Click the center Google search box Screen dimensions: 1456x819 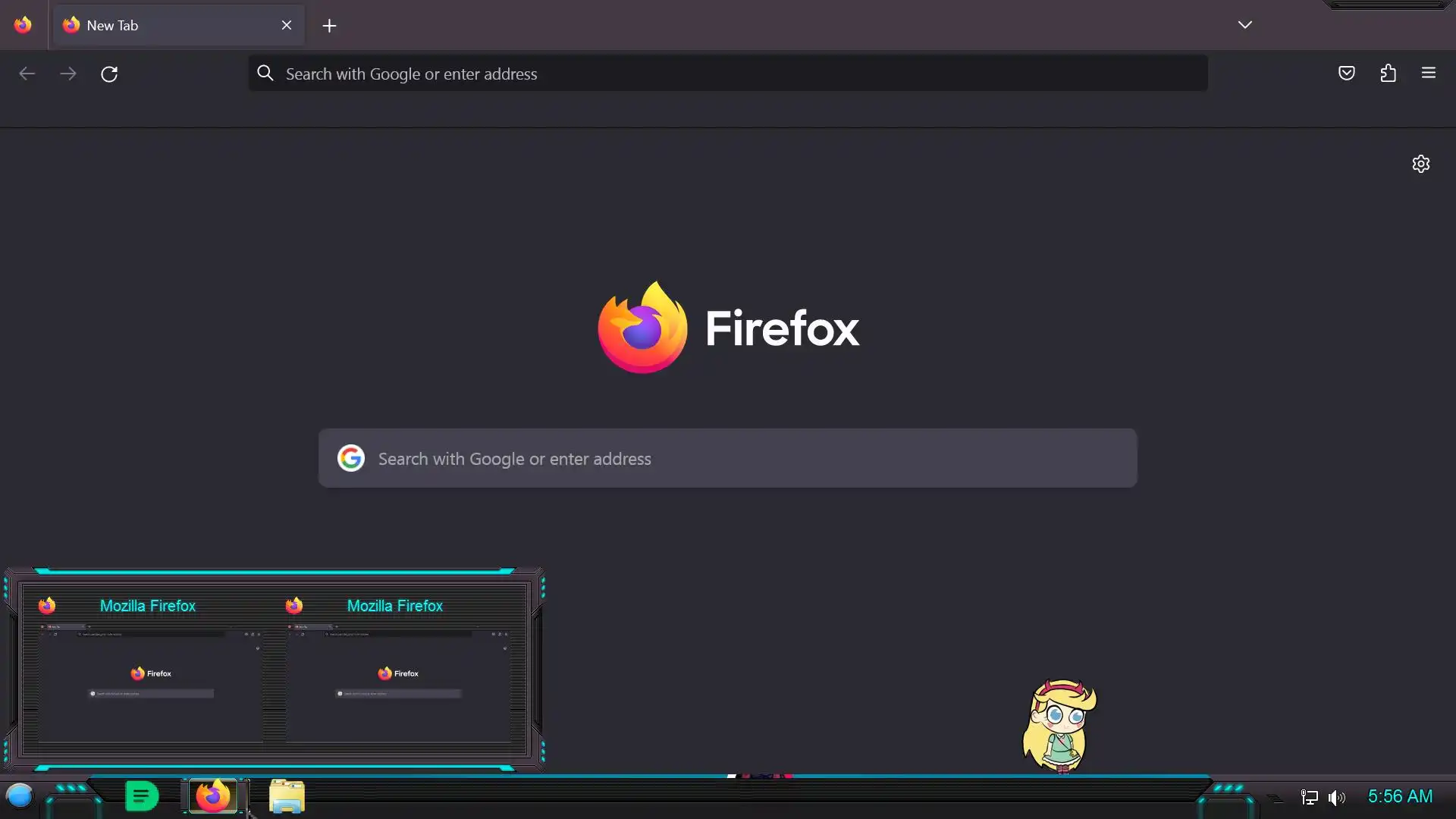pos(728,459)
